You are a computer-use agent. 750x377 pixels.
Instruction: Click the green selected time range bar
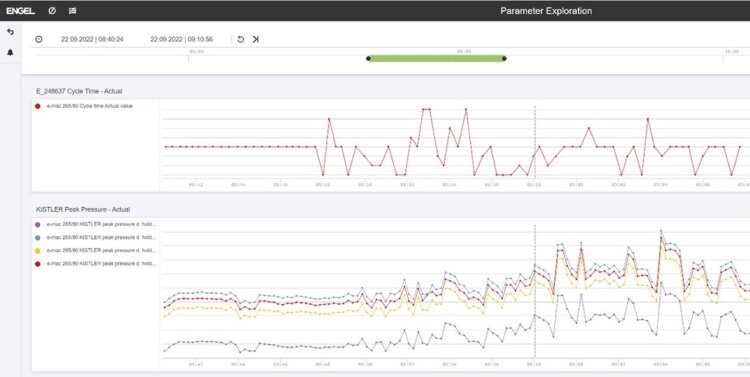coord(436,58)
